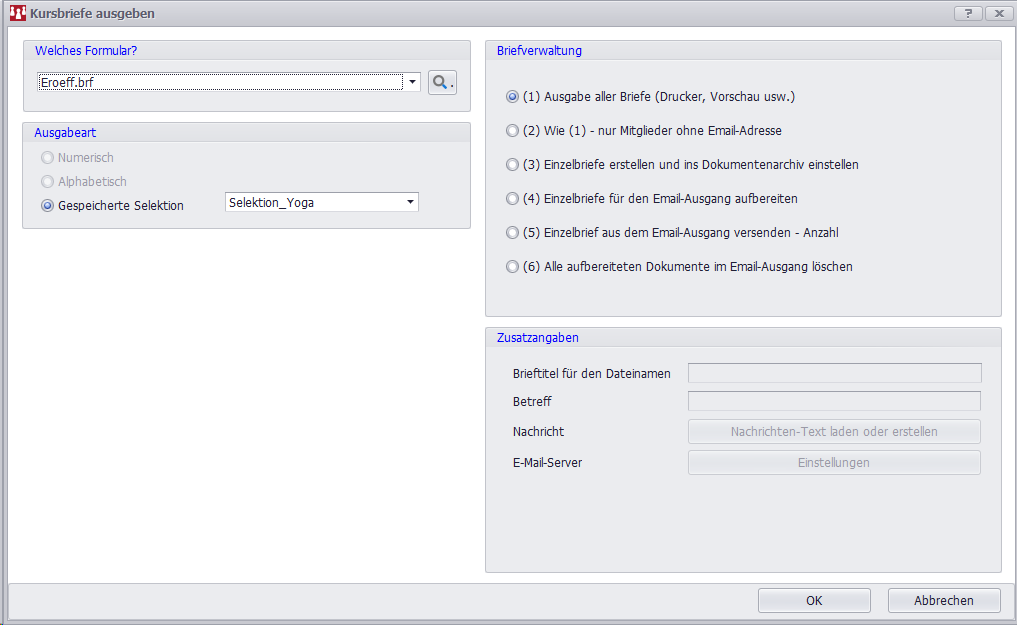Image resolution: width=1017 pixels, height=625 pixels.
Task: Click the help question mark button
Action: (x=968, y=14)
